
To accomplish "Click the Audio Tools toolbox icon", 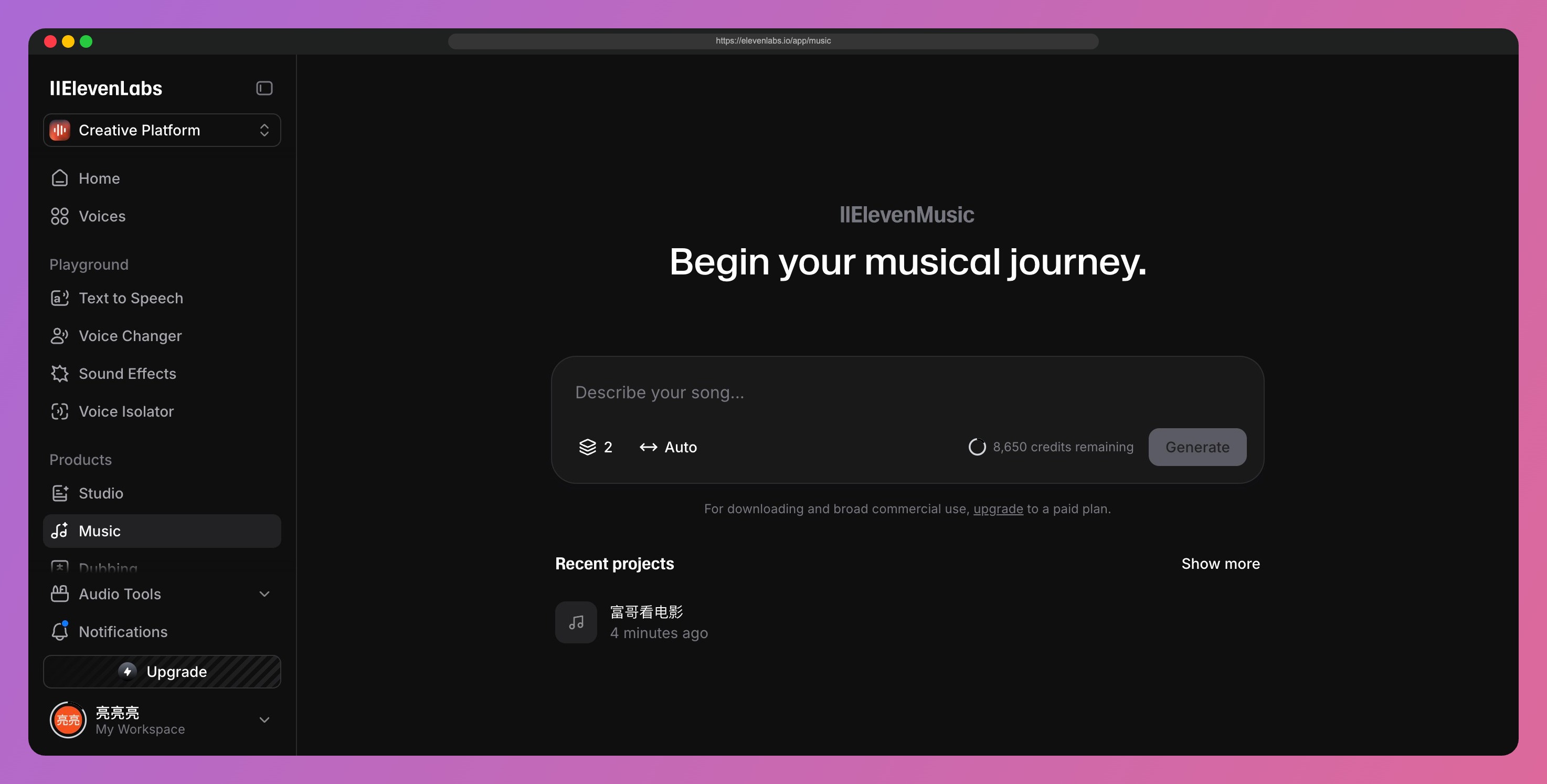I will point(59,594).
